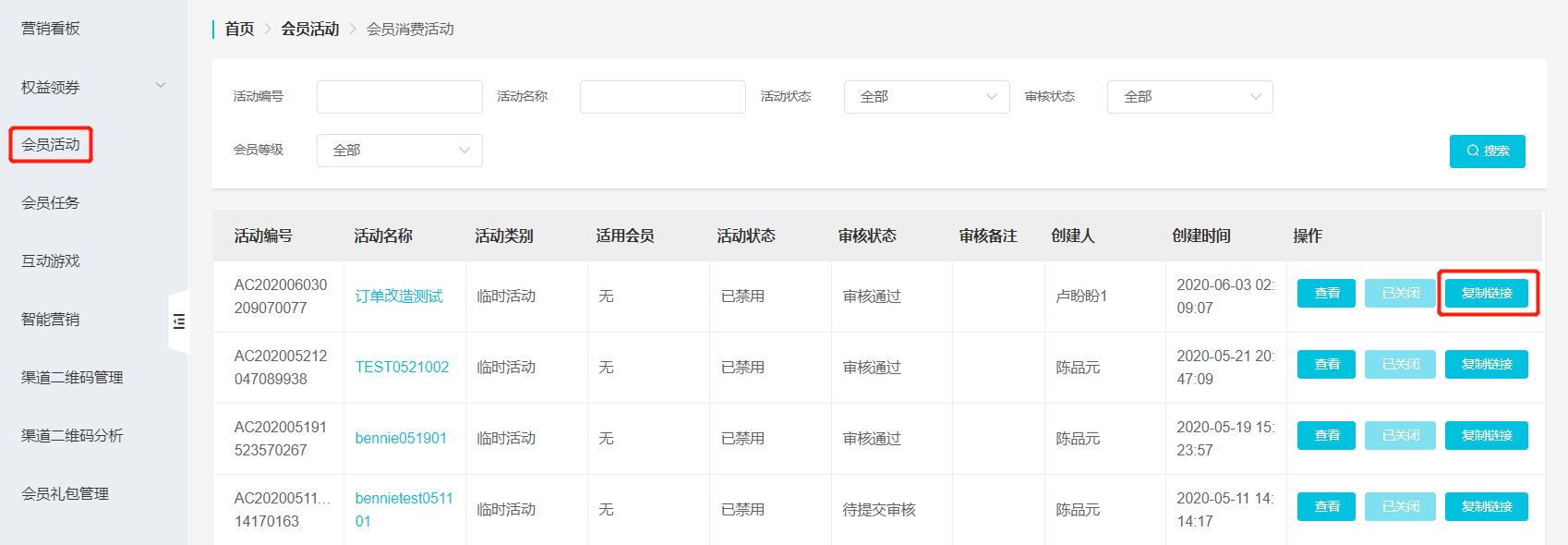Click created time 2020-06-03 02:09:07
This screenshot has height=545, width=1568.
1225,297
